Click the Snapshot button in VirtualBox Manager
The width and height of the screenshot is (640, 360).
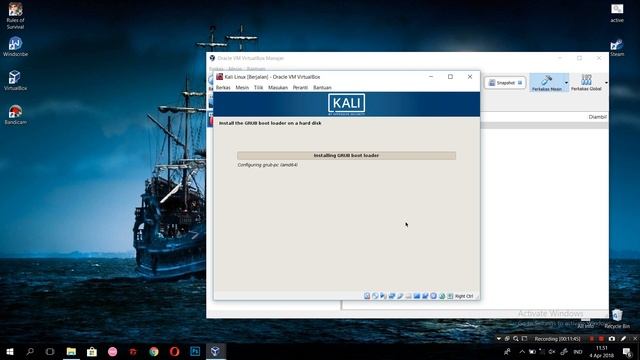pos(505,83)
